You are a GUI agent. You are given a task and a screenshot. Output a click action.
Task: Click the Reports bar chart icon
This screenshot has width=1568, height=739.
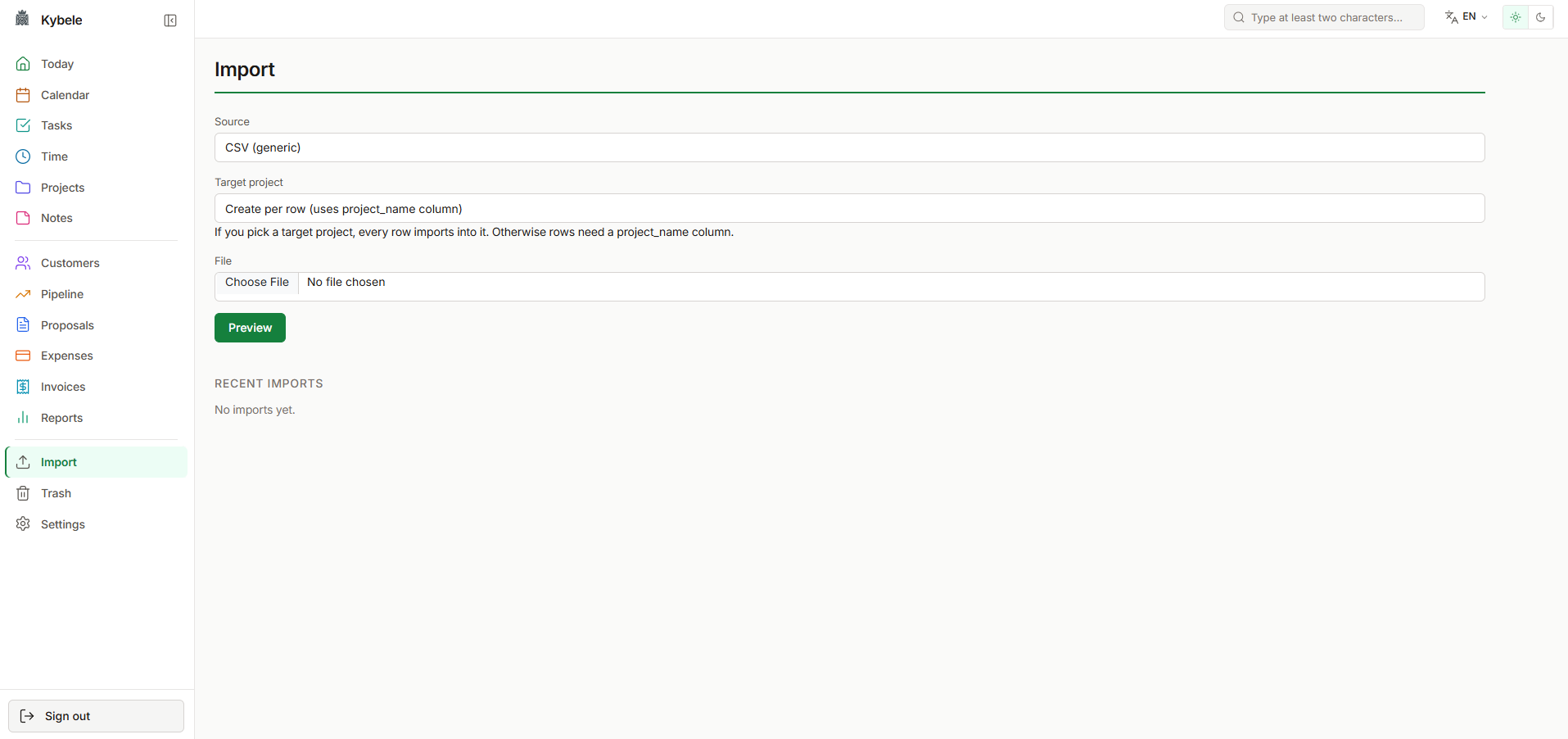23,418
